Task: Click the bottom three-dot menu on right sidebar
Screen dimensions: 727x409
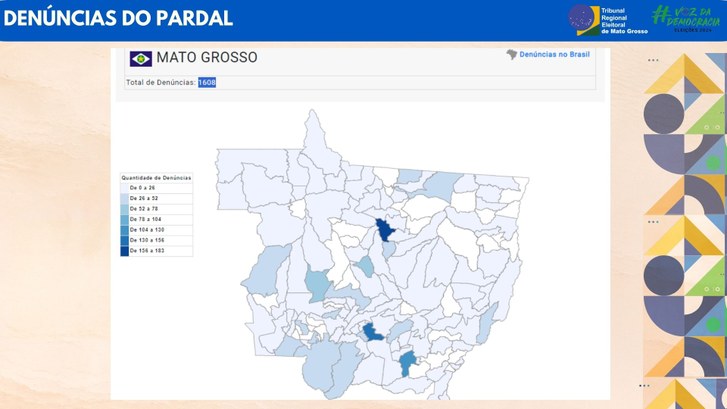Action: click(x=645, y=385)
